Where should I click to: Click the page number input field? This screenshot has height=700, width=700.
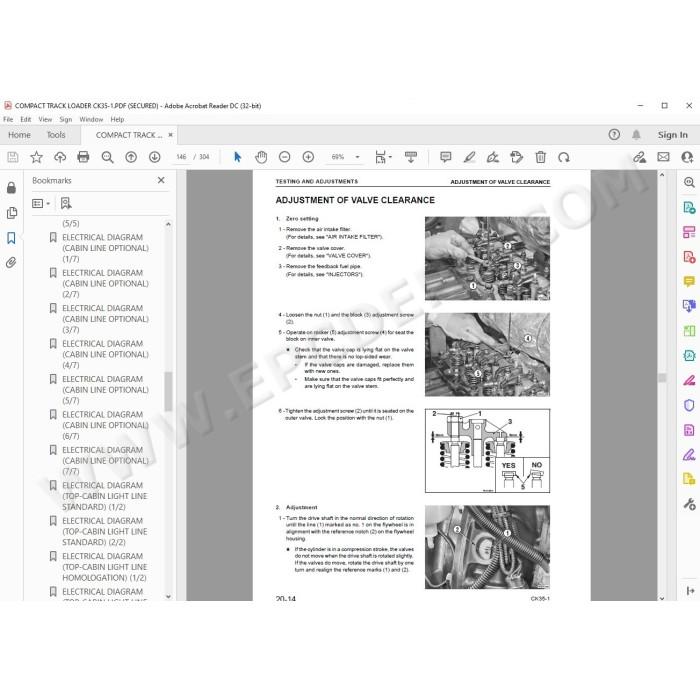[x=181, y=157]
